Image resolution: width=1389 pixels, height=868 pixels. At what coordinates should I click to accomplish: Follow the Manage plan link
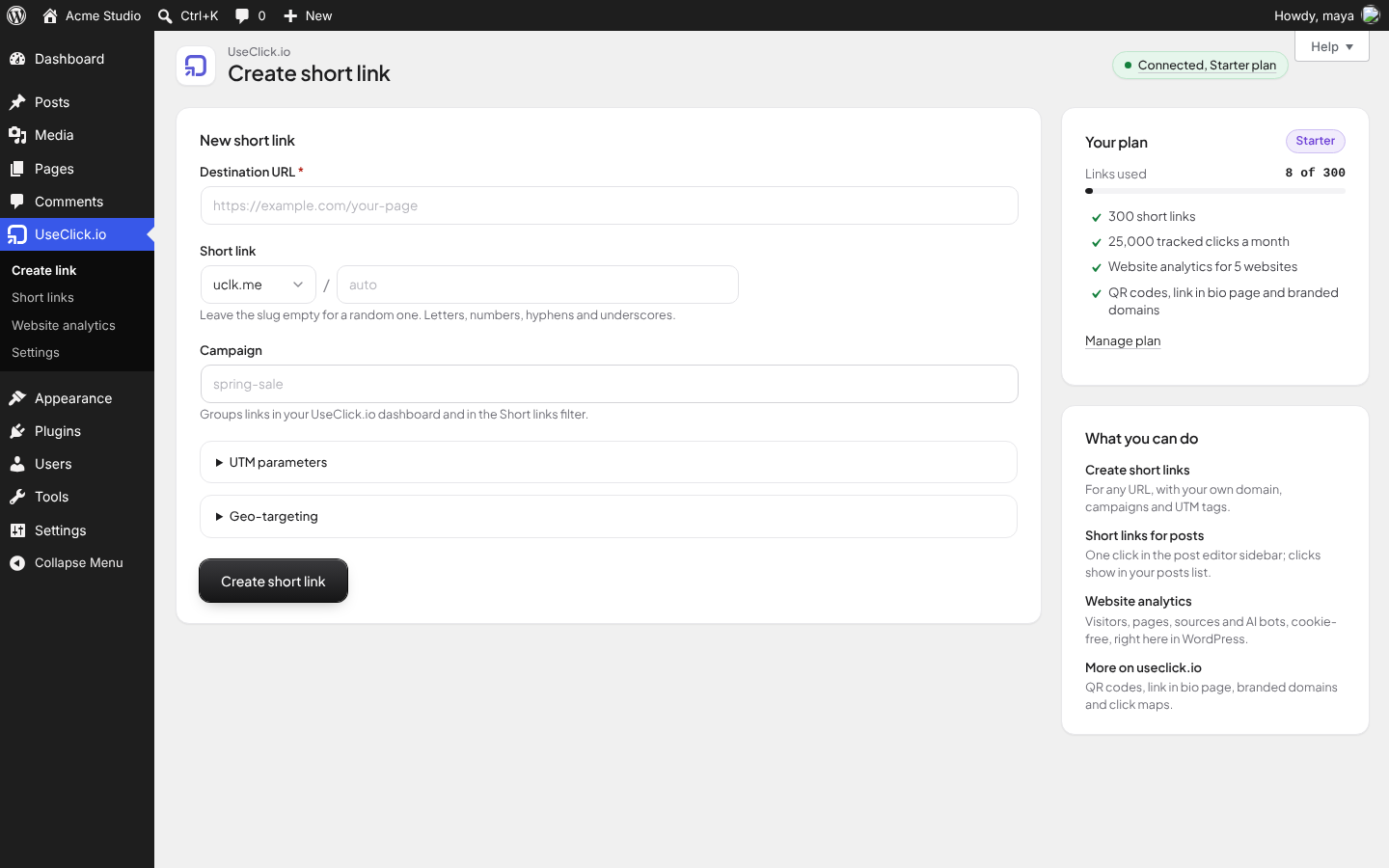tap(1123, 340)
